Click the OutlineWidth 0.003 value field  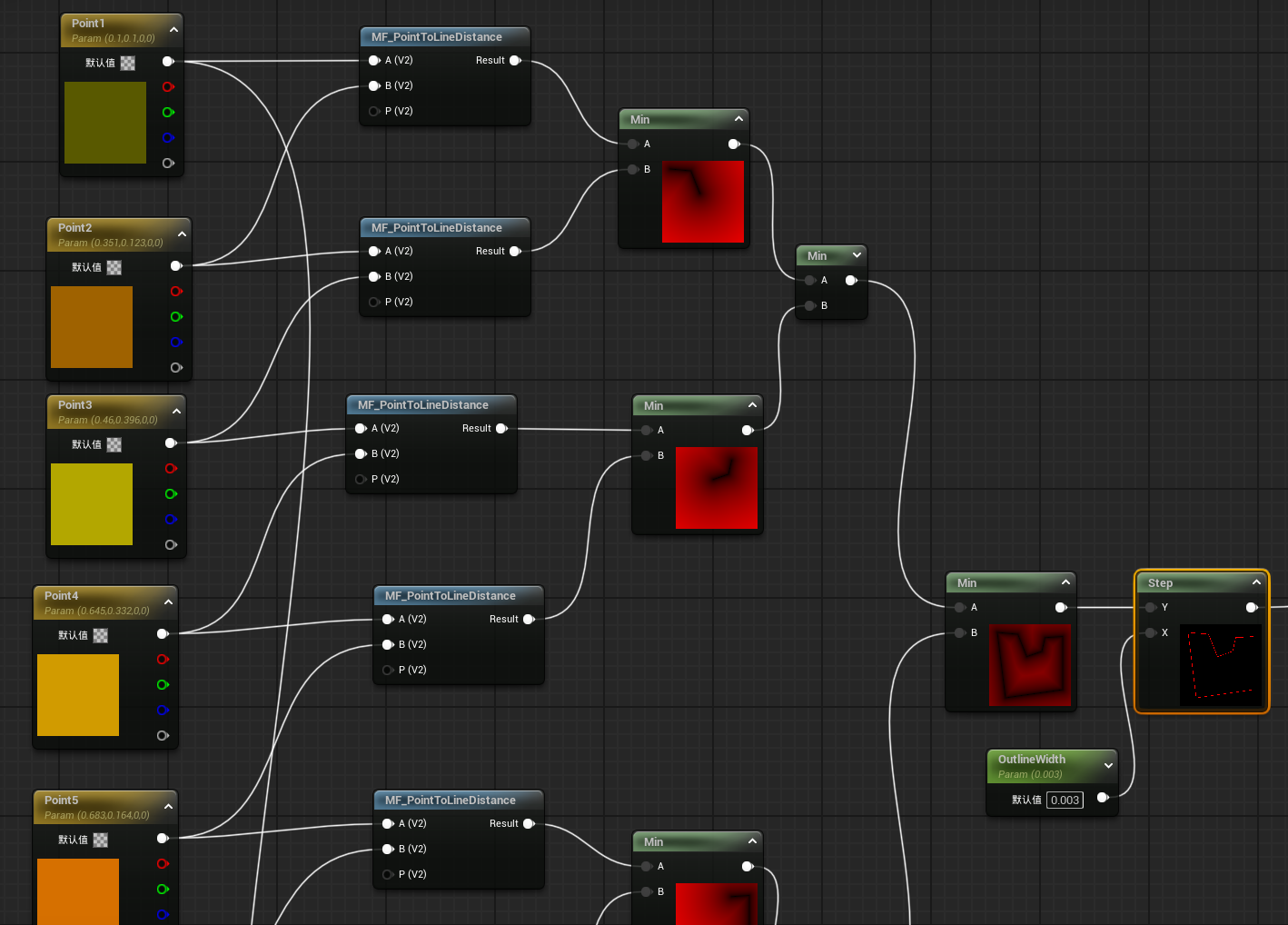coord(1065,801)
